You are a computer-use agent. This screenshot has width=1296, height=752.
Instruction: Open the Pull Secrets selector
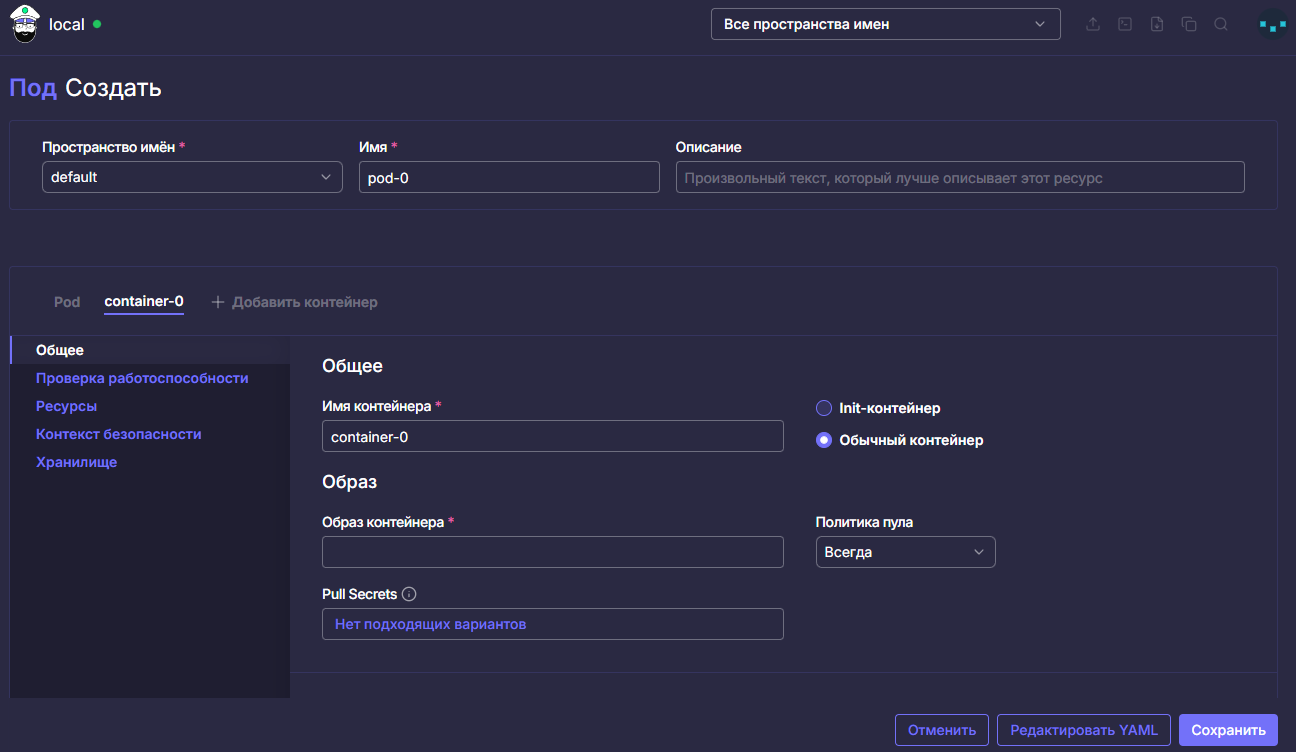click(x=553, y=624)
